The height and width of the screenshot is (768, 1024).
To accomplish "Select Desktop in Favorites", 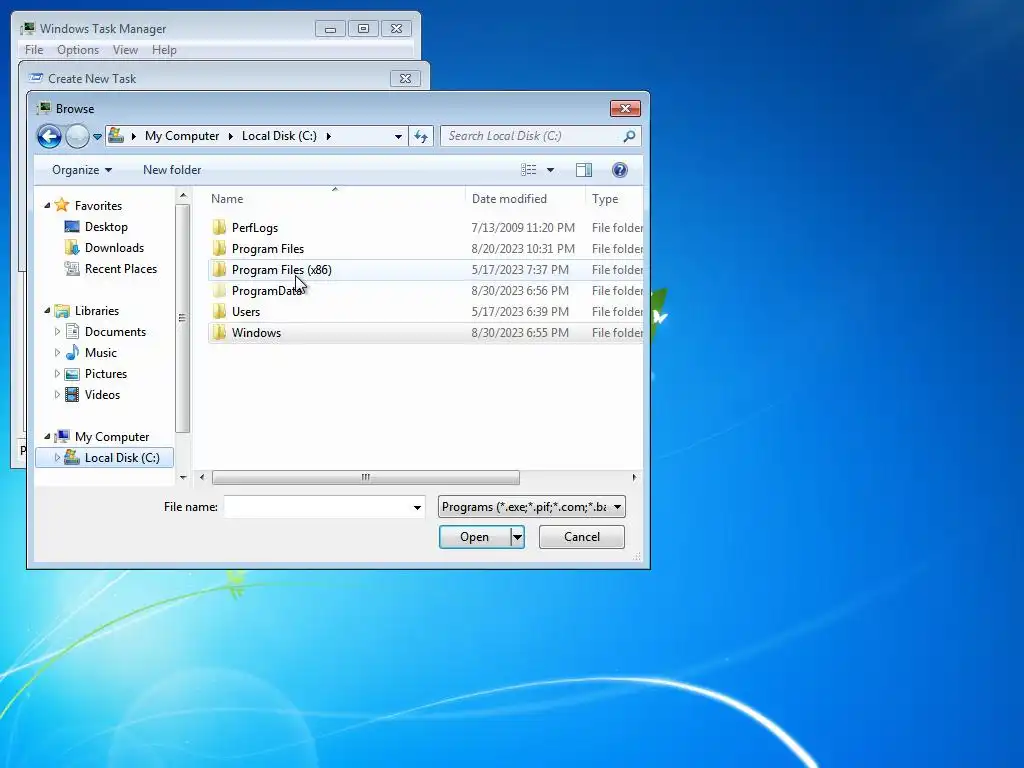I will click(106, 227).
